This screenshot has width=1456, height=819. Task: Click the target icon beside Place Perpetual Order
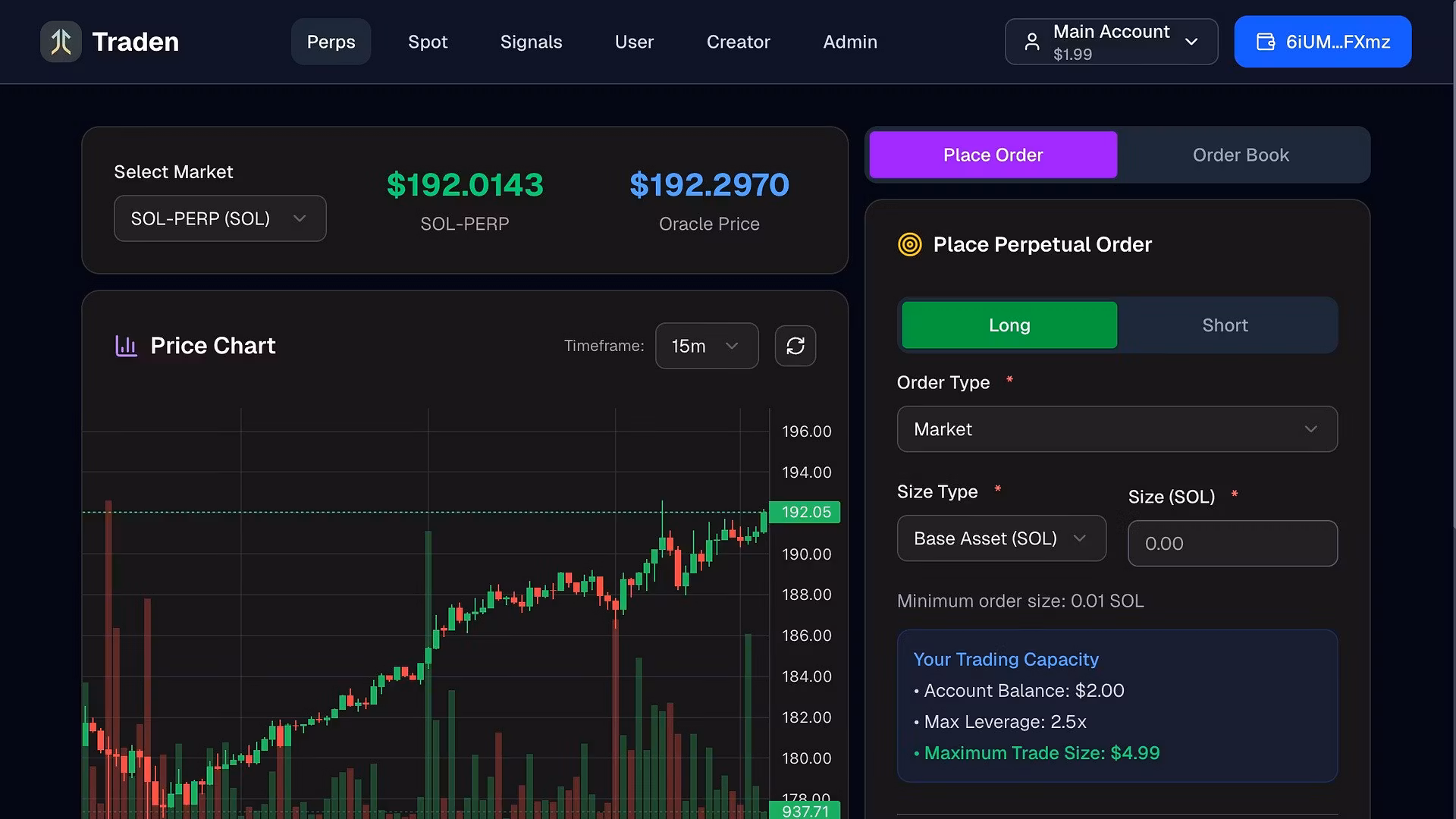[x=909, y=244]
